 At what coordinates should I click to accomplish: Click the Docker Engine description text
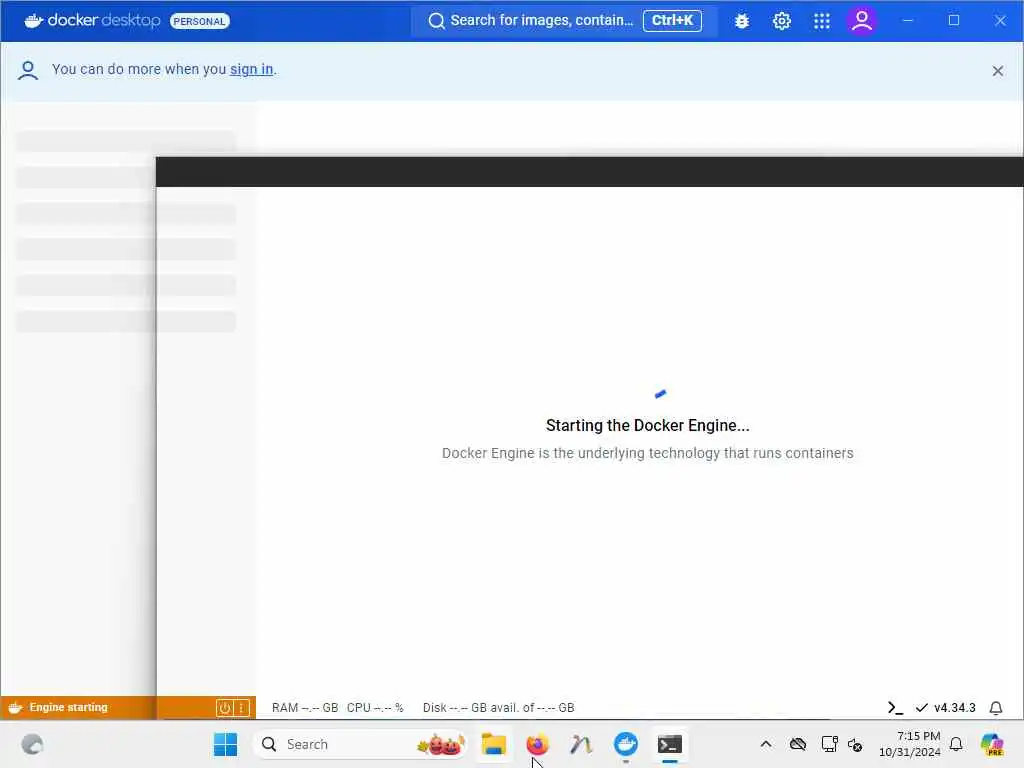(647, 453)
